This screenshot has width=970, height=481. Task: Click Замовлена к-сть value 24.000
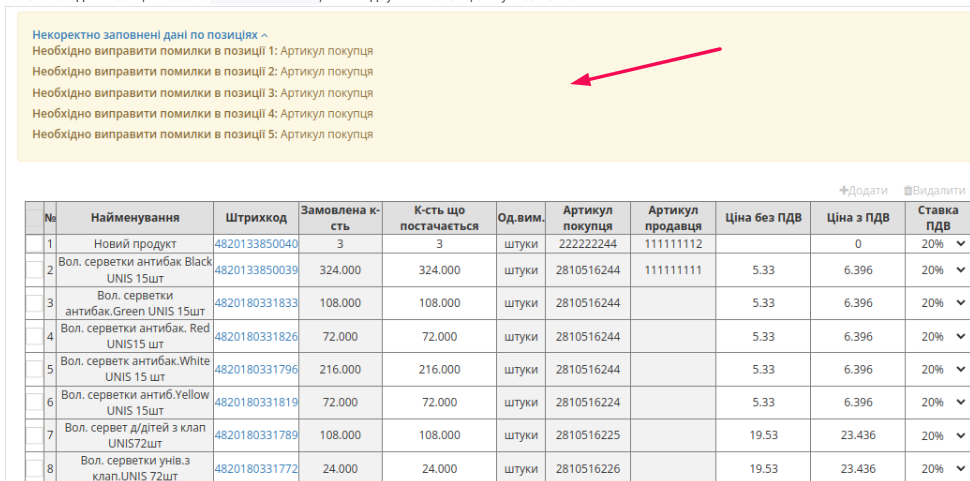point(340,468)
